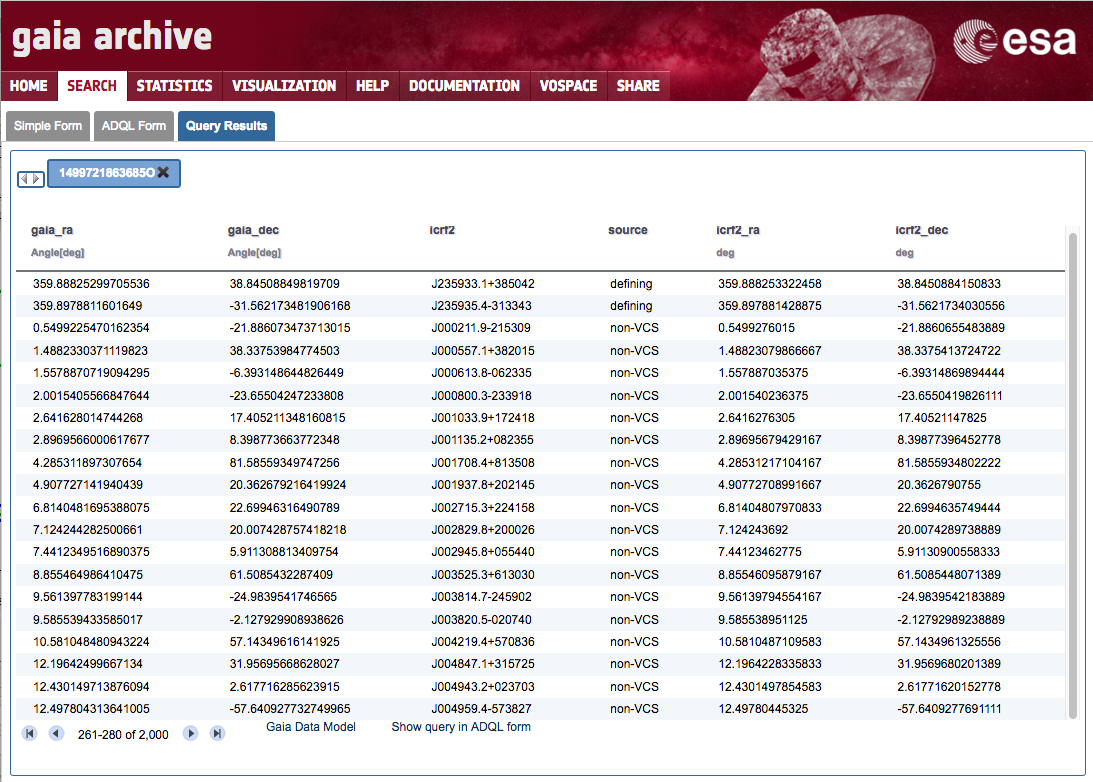Click the ESA logo

click(1014, 41)
